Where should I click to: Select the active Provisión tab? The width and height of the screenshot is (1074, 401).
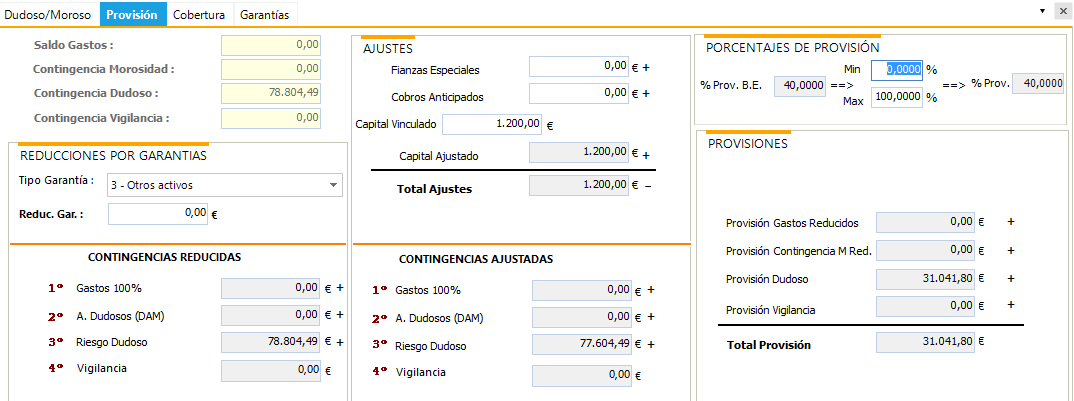pos(133,14)
